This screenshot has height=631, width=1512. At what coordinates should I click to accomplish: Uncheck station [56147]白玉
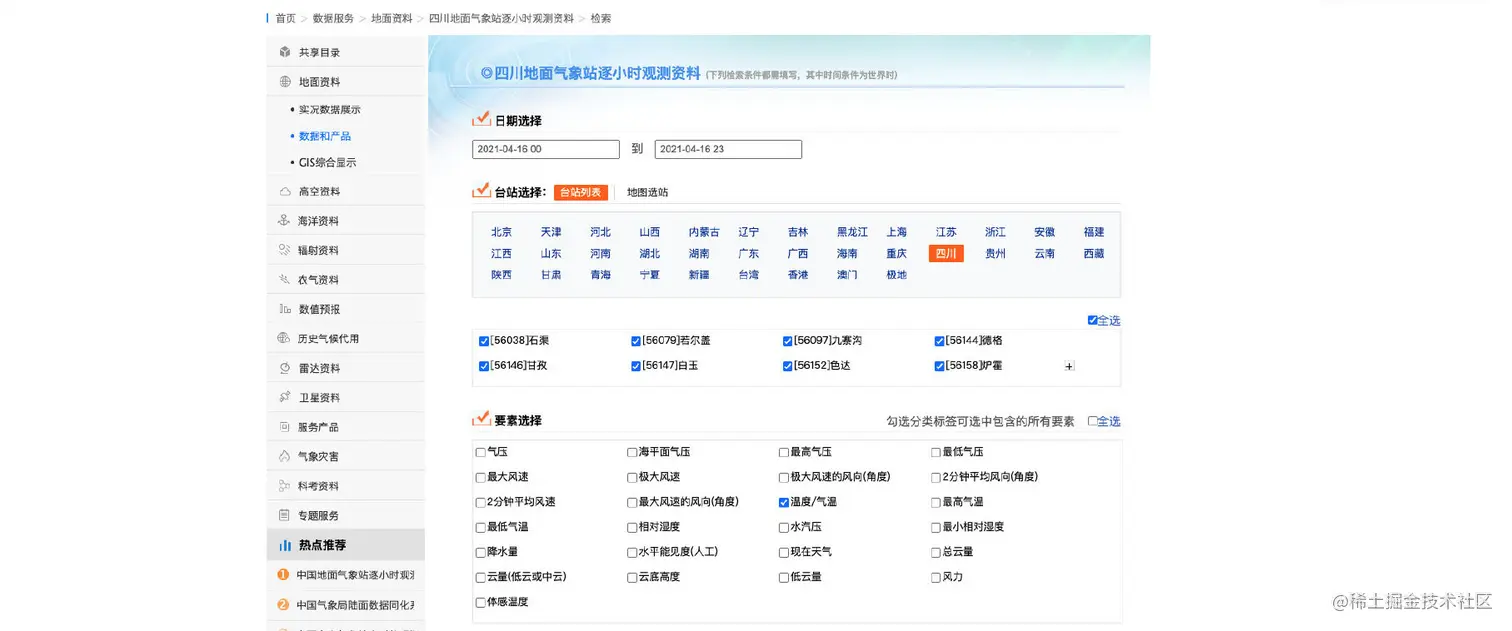636,366
